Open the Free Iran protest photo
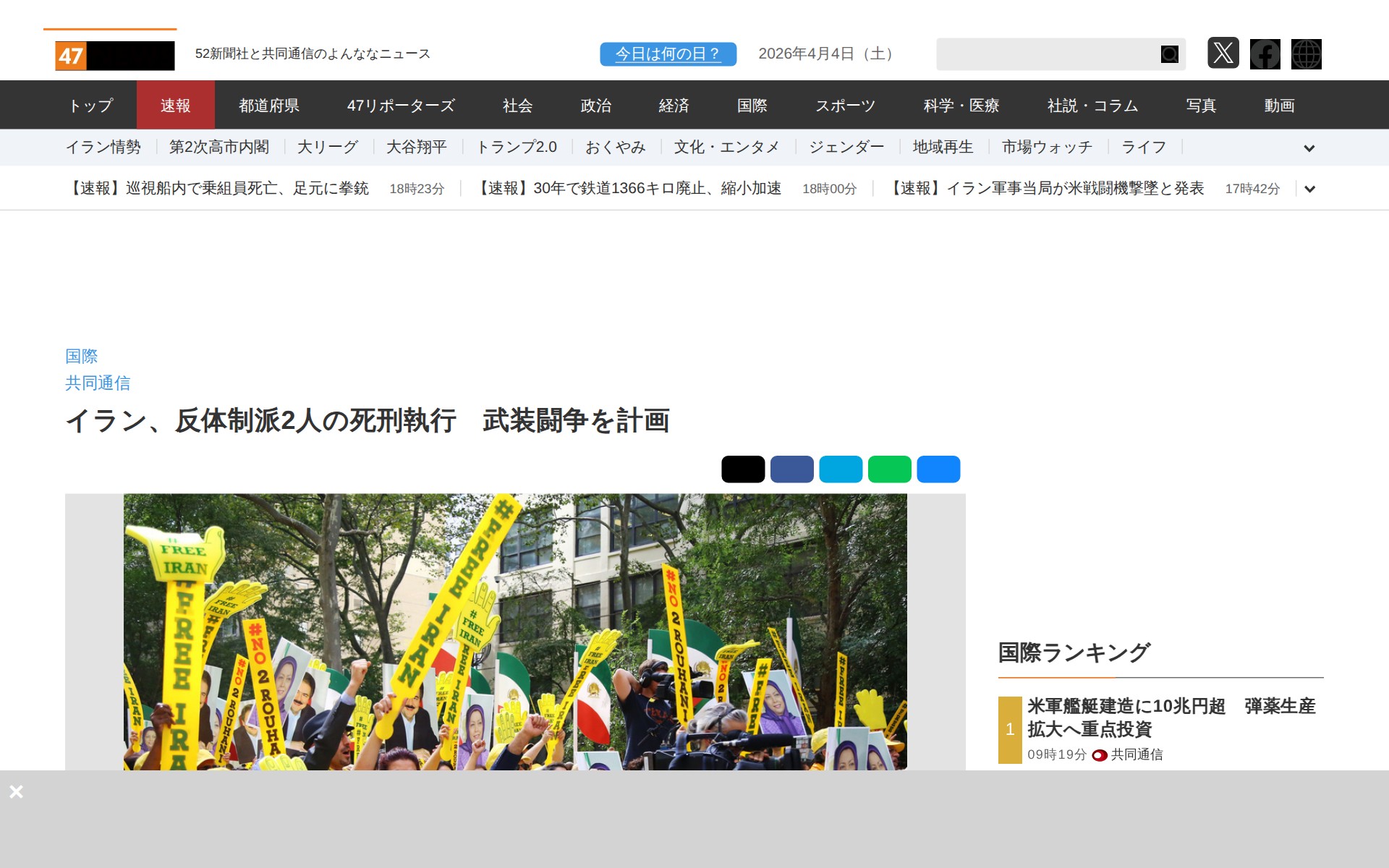 pos(514,631)
